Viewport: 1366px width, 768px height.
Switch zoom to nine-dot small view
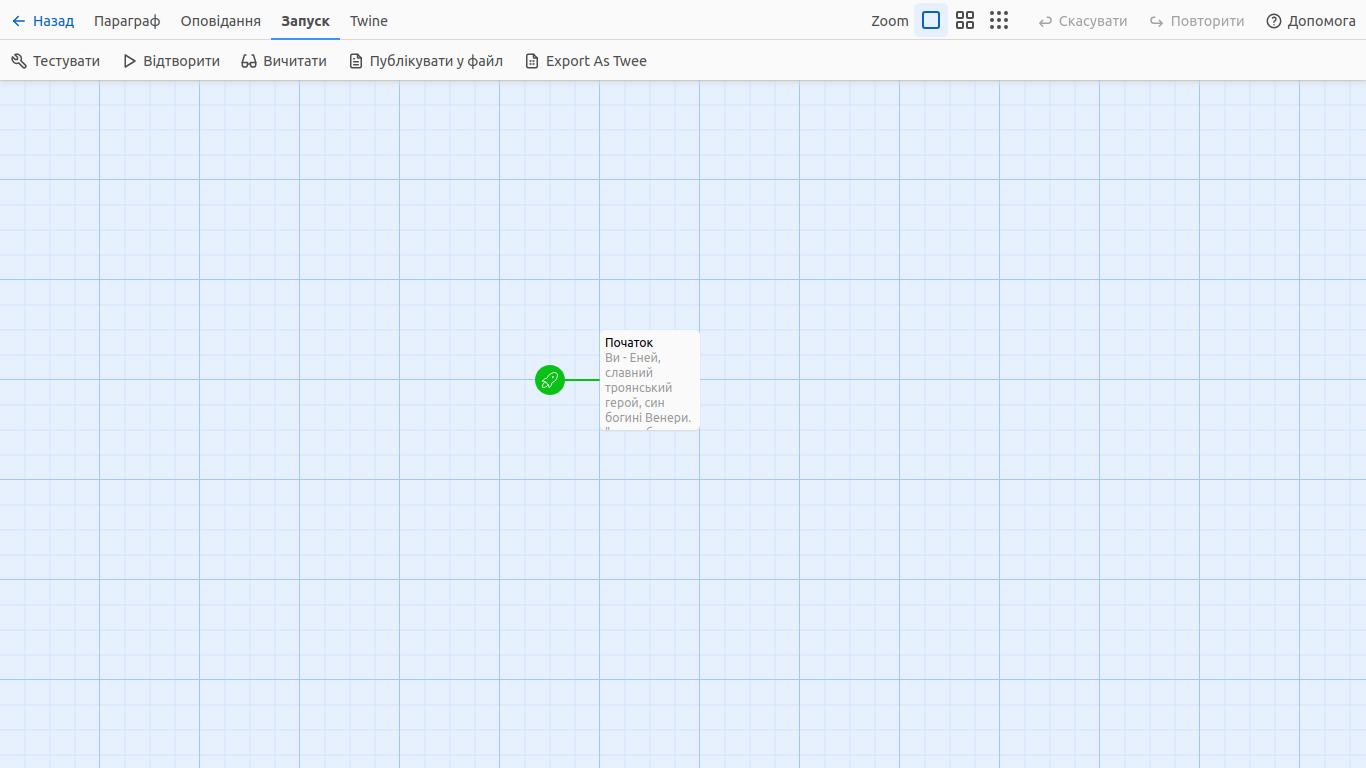pos(999,20)
